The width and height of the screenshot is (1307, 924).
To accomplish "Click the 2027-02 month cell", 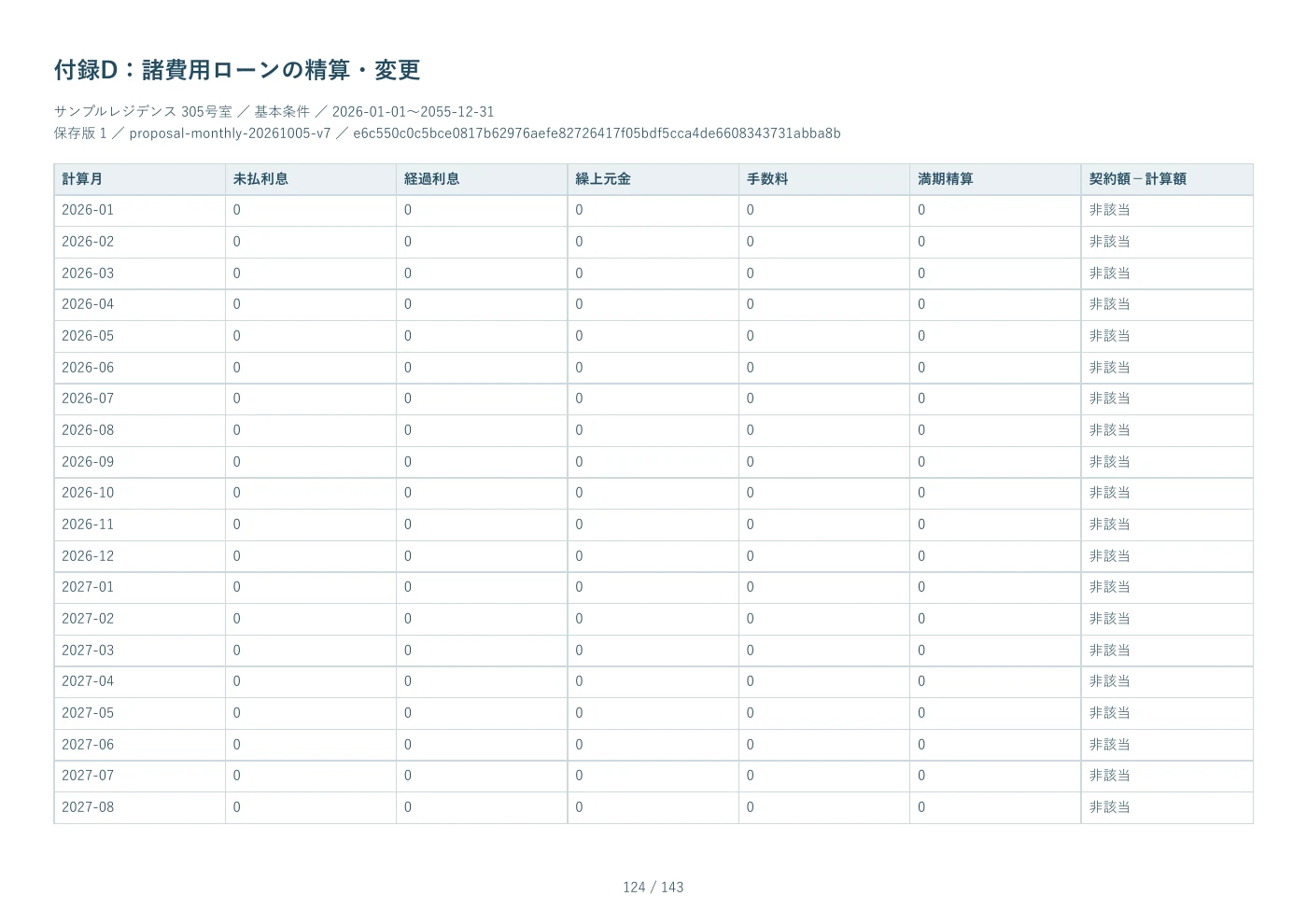I will [139, 619].
